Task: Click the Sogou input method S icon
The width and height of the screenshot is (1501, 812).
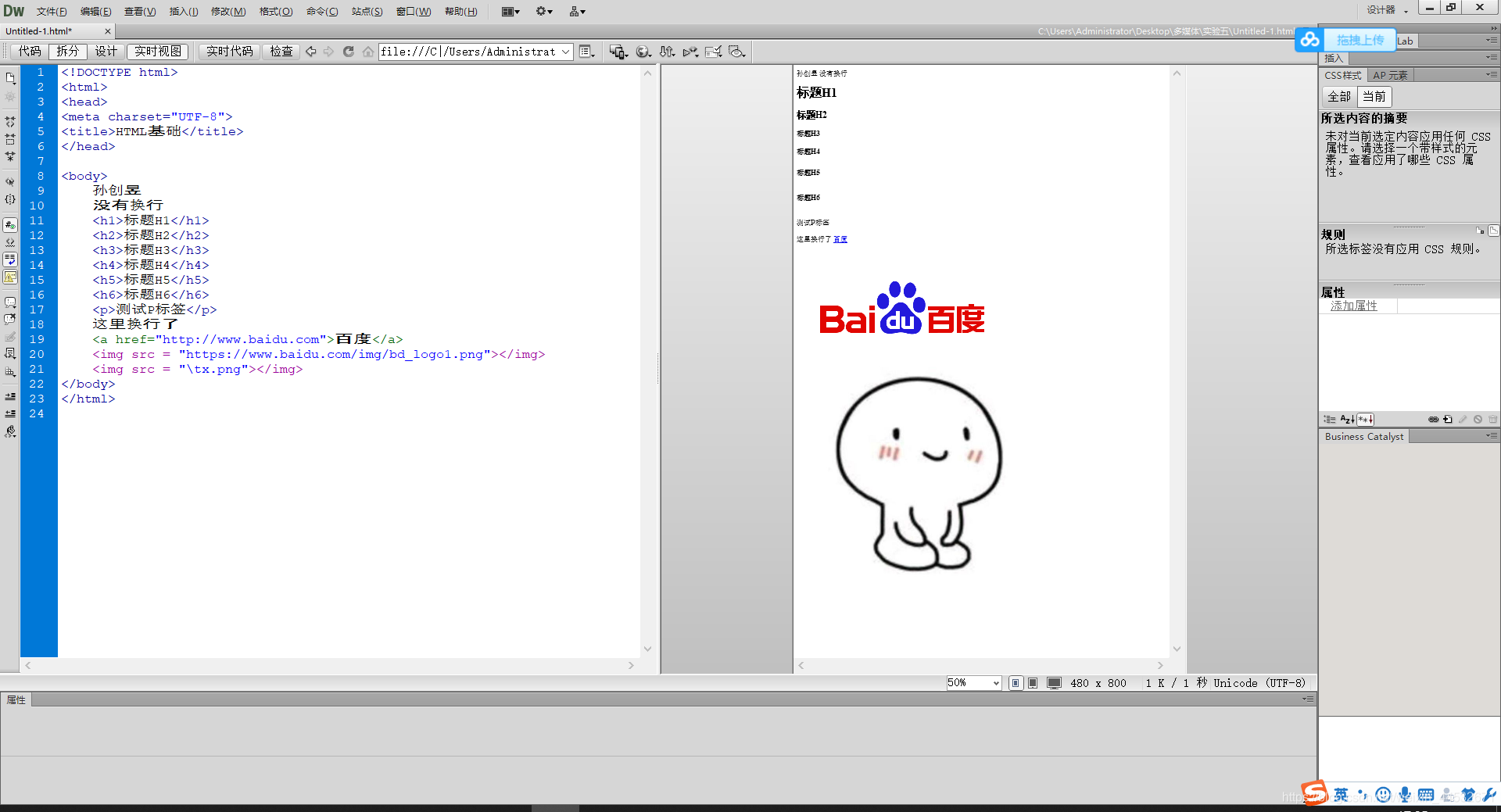Action: pyautogui.click(x=1315, y=793)
